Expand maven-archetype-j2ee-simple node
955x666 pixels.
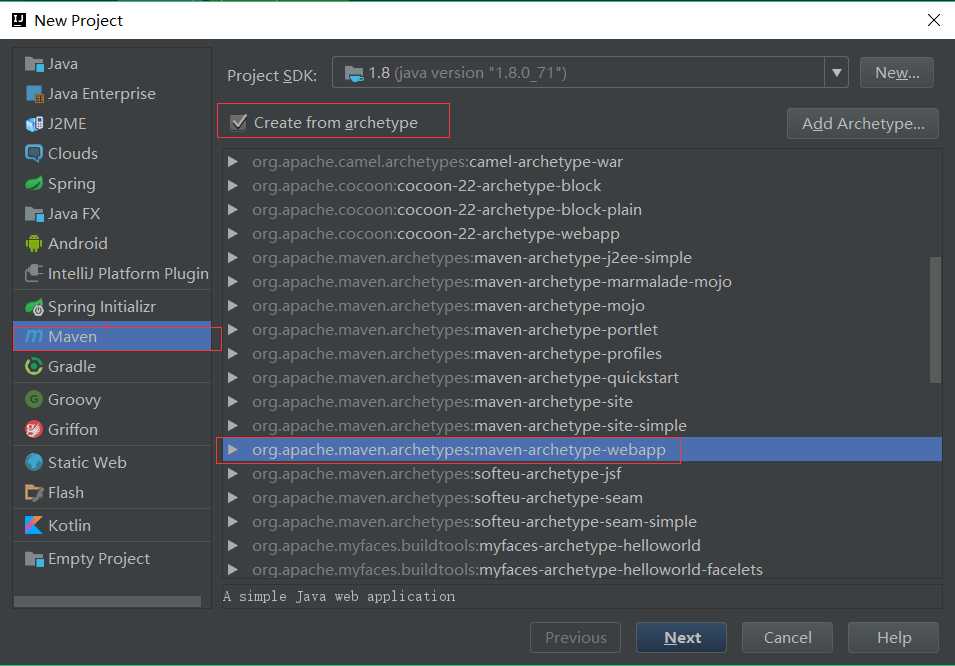click(232, 258)
